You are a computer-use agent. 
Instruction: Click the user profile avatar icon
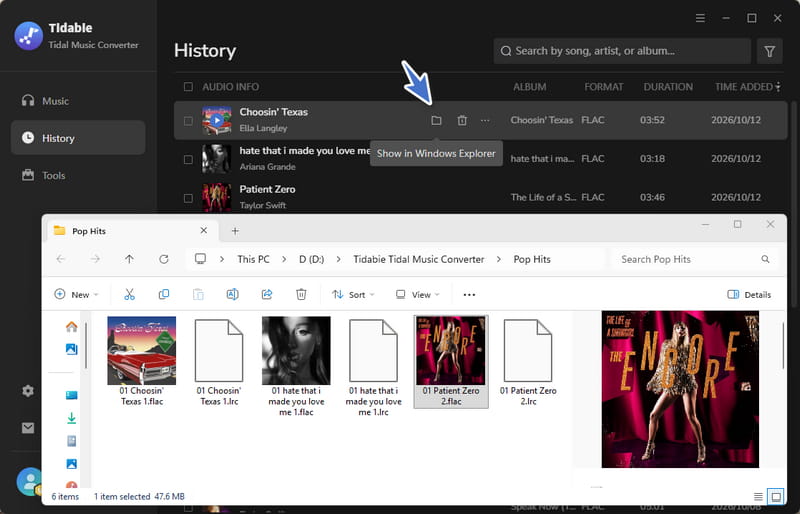coord(30,481)
